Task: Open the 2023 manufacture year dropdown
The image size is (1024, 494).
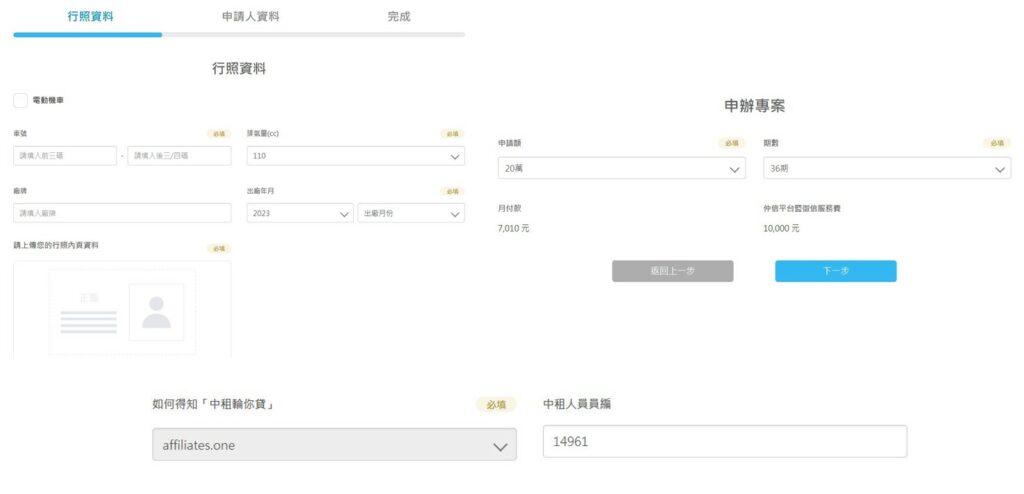Action: click(x=300, y=213)
